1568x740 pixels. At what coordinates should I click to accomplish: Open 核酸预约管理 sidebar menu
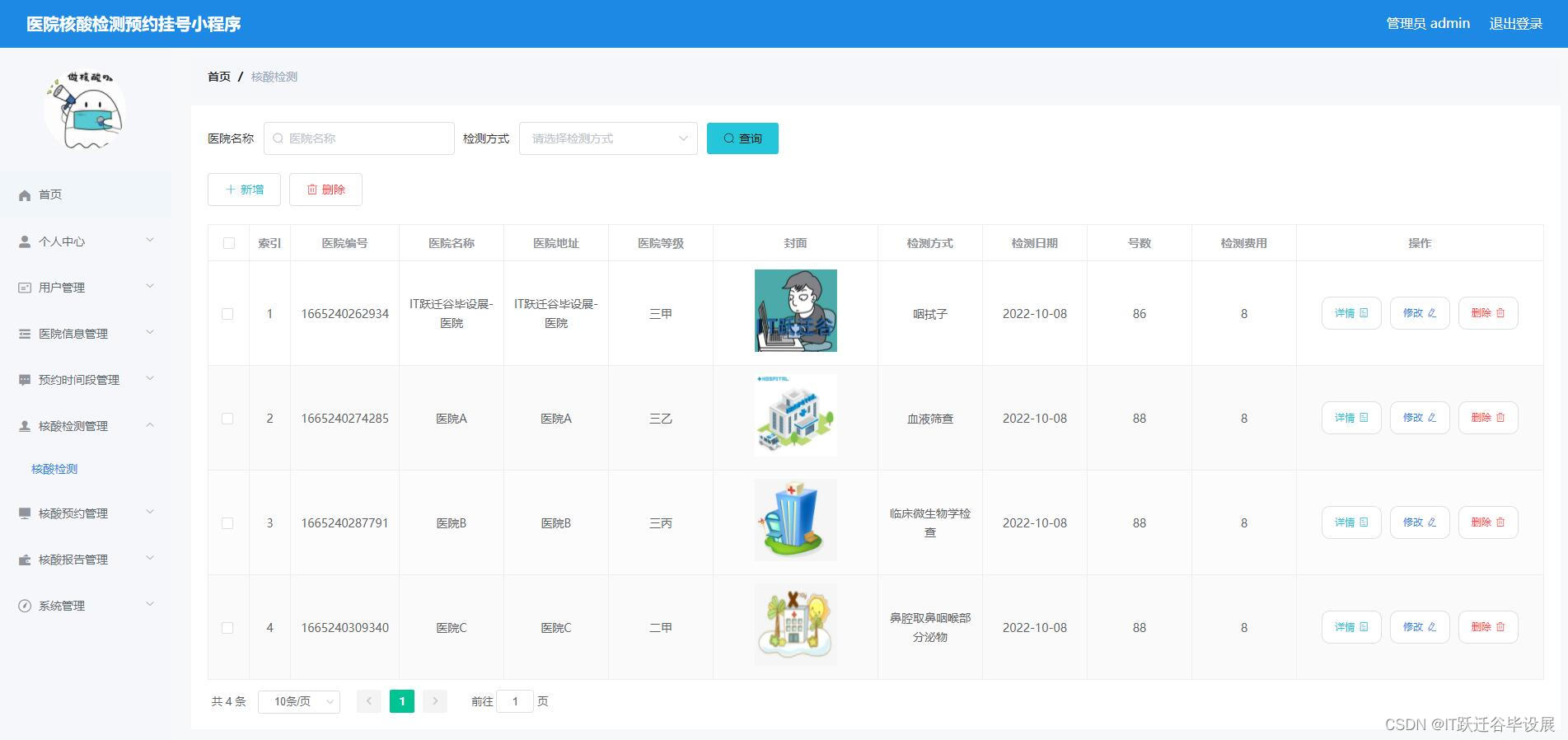86,513
